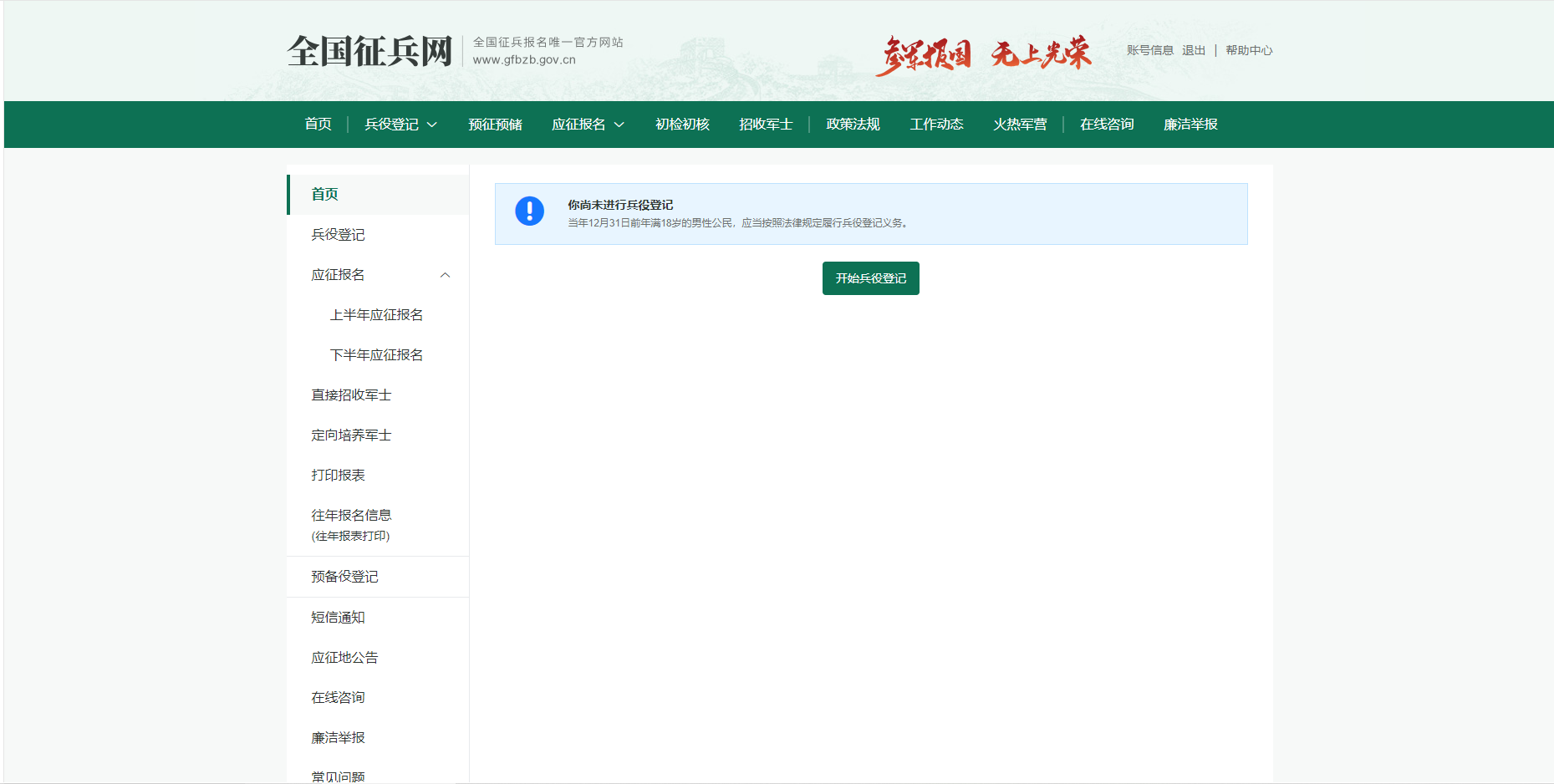Select 火热军营 in the navigation bar

coord(1020,125)
